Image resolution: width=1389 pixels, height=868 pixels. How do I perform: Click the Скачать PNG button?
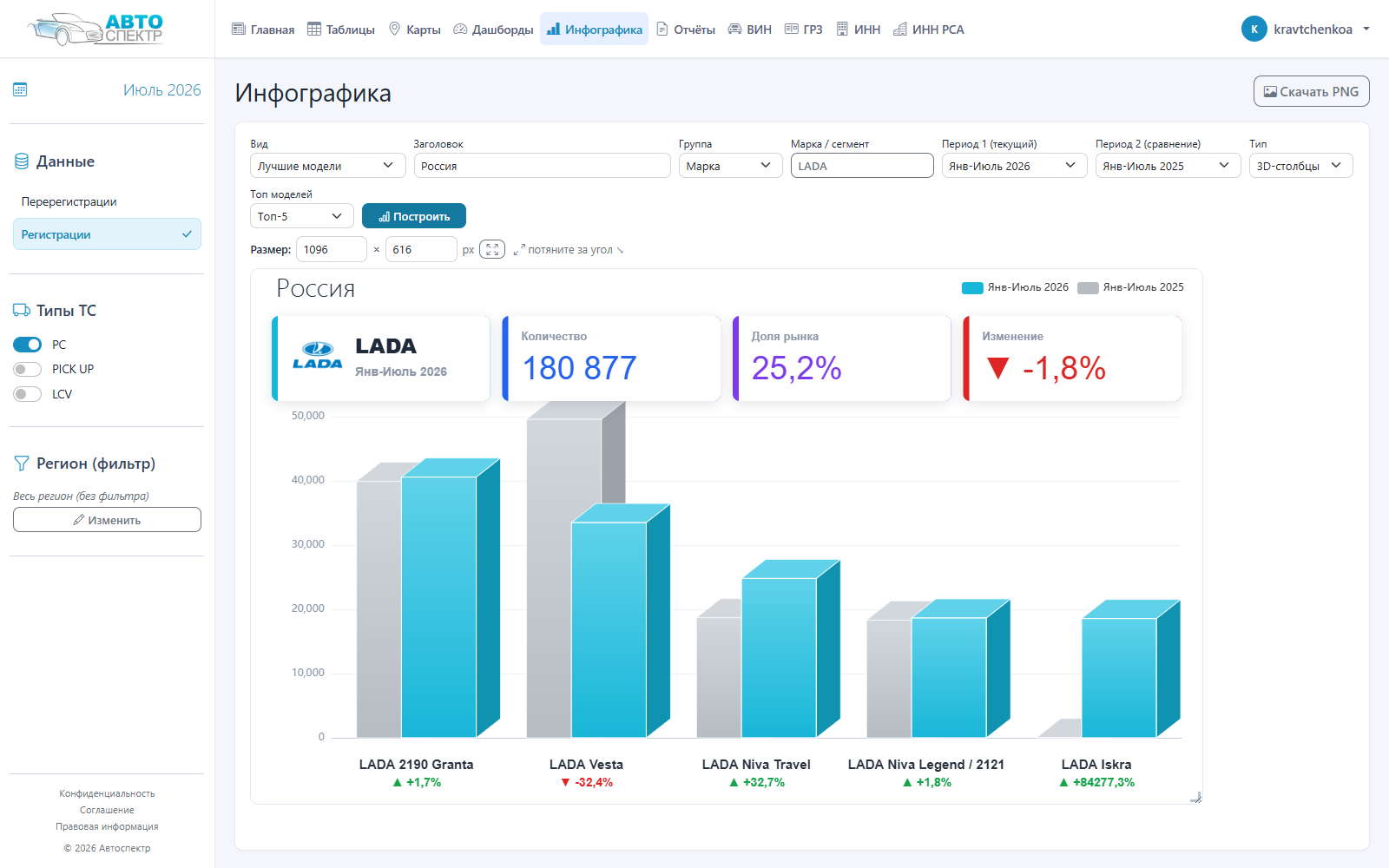tap(1311, 91)
